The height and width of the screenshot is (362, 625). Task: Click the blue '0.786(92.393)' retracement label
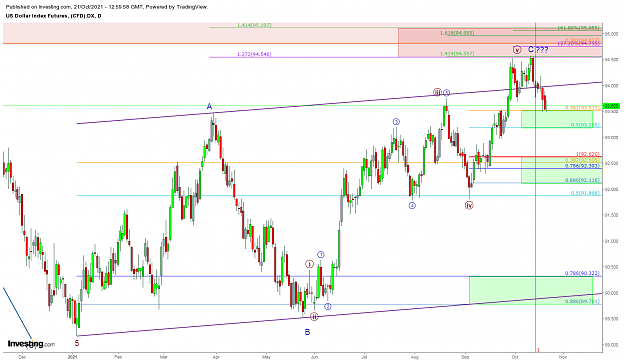(582, 166)
